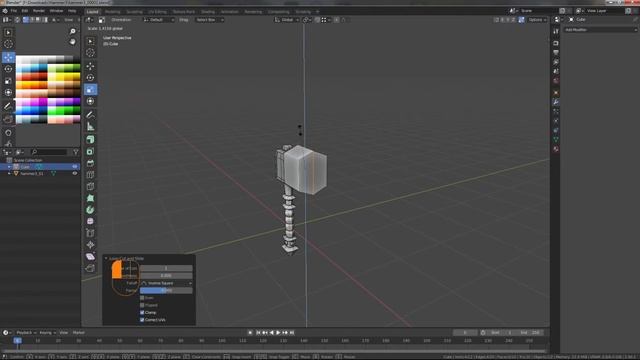The width and height of the screenshot is (640, 360).
Task: Select the Move tool in viewport toolbar
Action: pyautogui.click(x=90, y=66)
